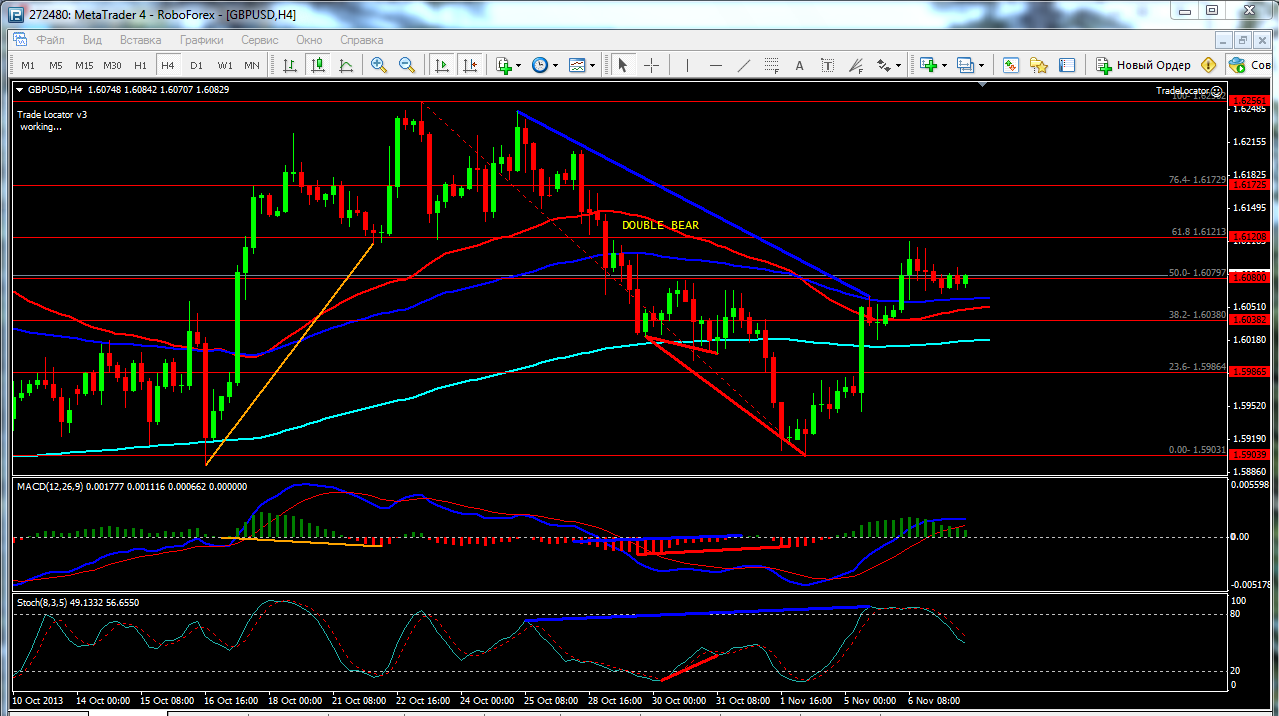Open the Окно menu

point(309,40)
